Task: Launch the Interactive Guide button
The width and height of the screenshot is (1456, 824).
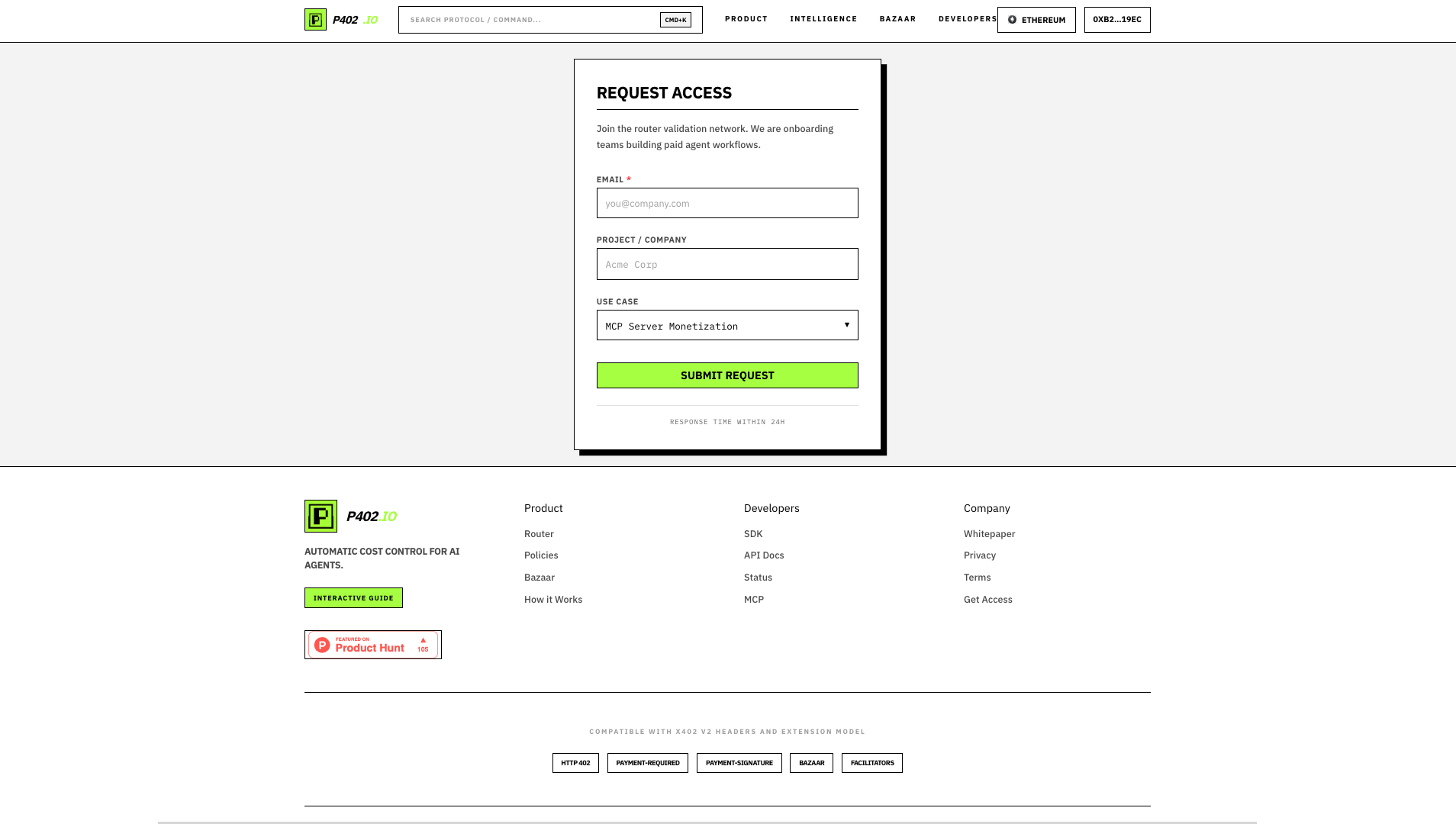Action: [353, 598]
